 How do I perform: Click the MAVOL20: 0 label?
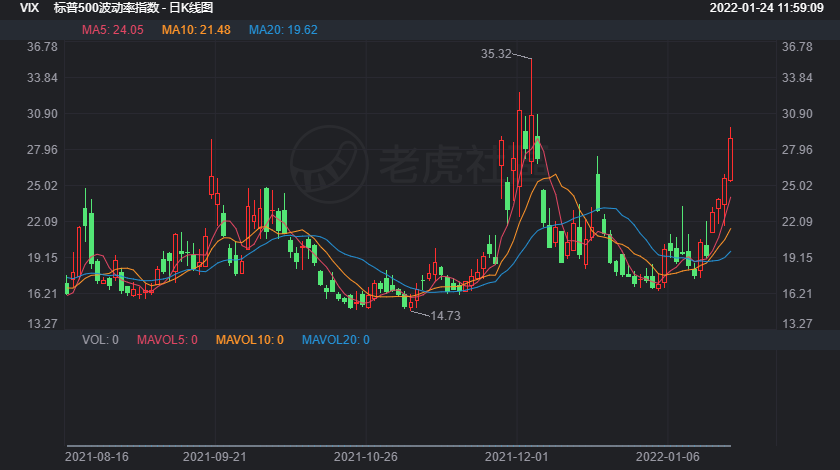pyautogui.click(x=335, y=340)
